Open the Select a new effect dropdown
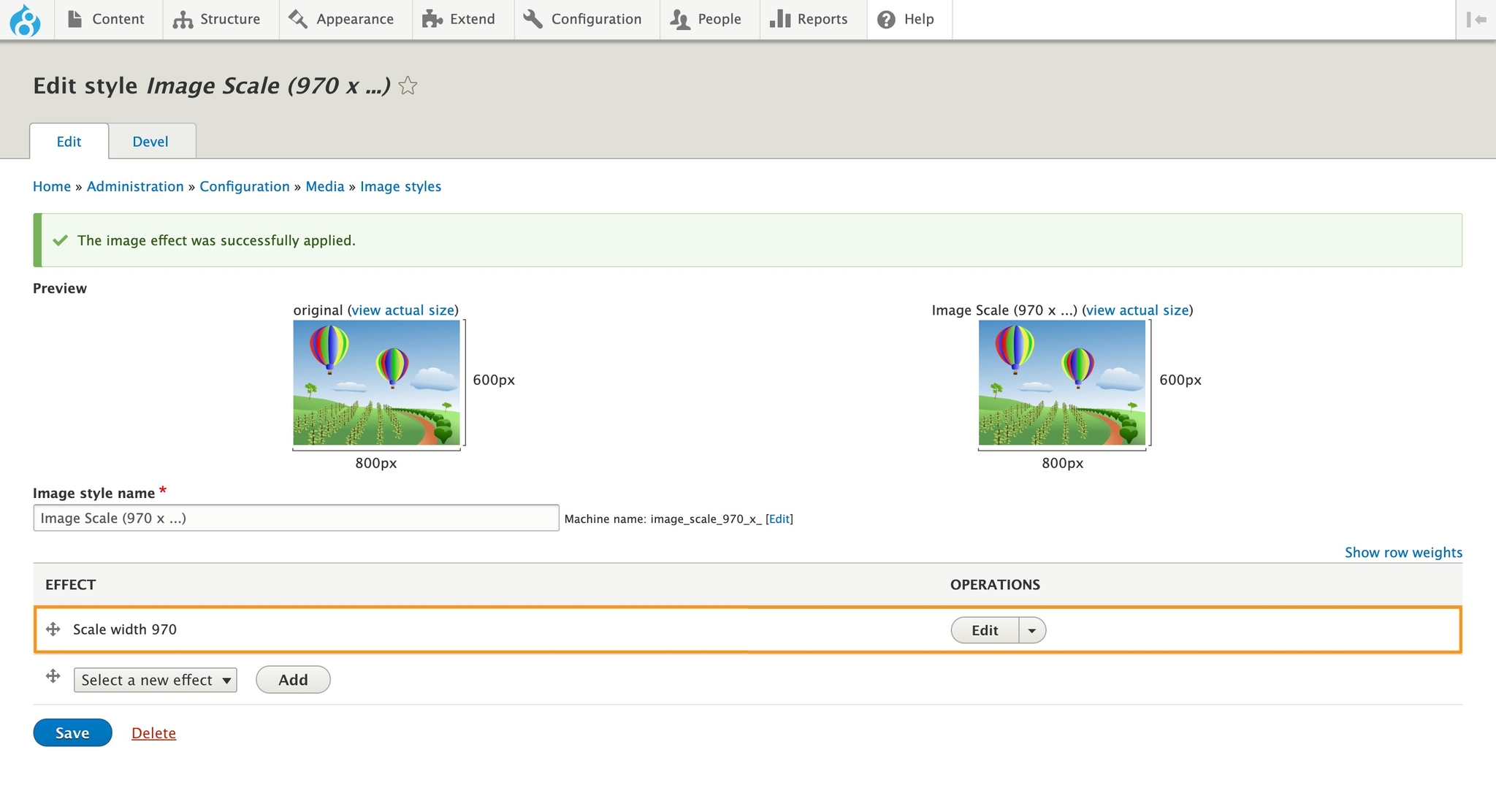Screen dimensions: 1496x812 coord(155,680)
